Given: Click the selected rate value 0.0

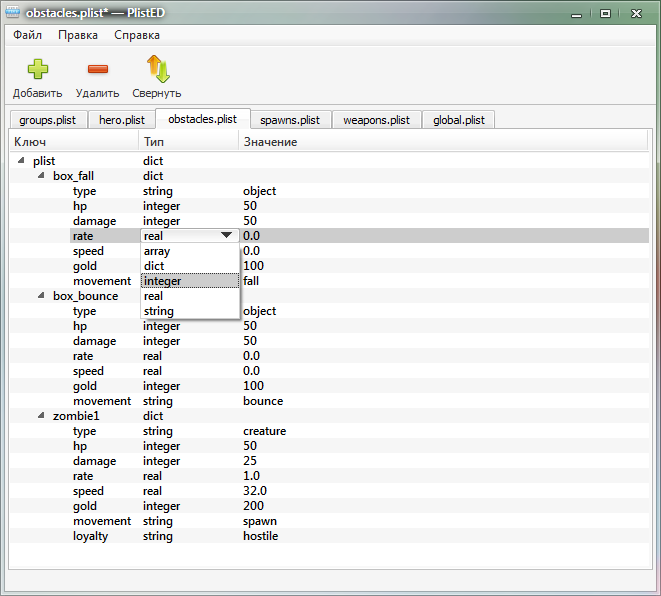Looking at the screenshot, I should 251,236.
